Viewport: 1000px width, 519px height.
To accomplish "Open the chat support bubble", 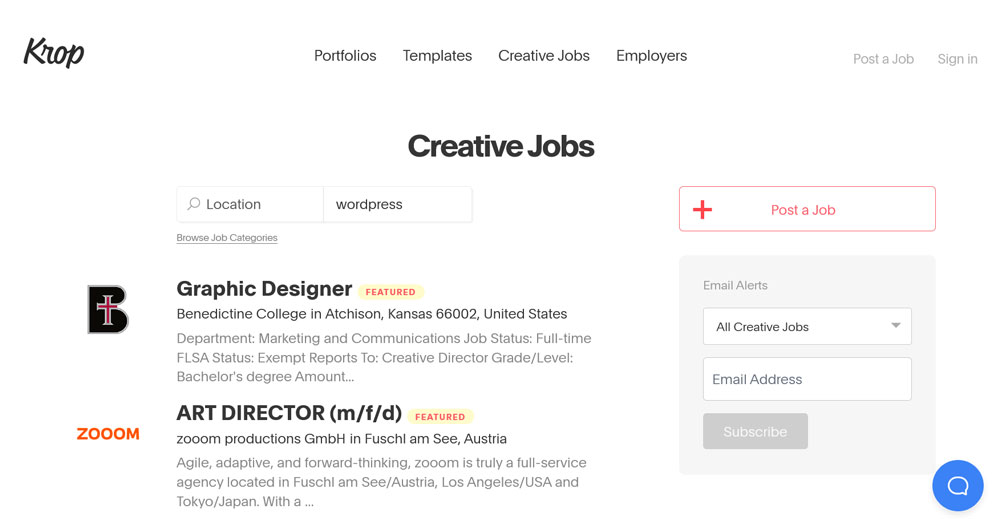I will (x=957, y=486).
